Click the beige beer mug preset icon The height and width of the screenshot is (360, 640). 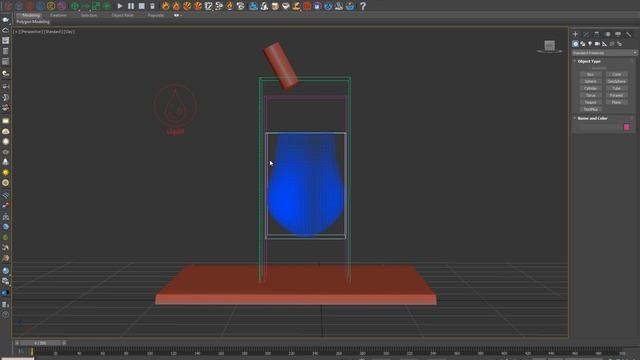275,6
